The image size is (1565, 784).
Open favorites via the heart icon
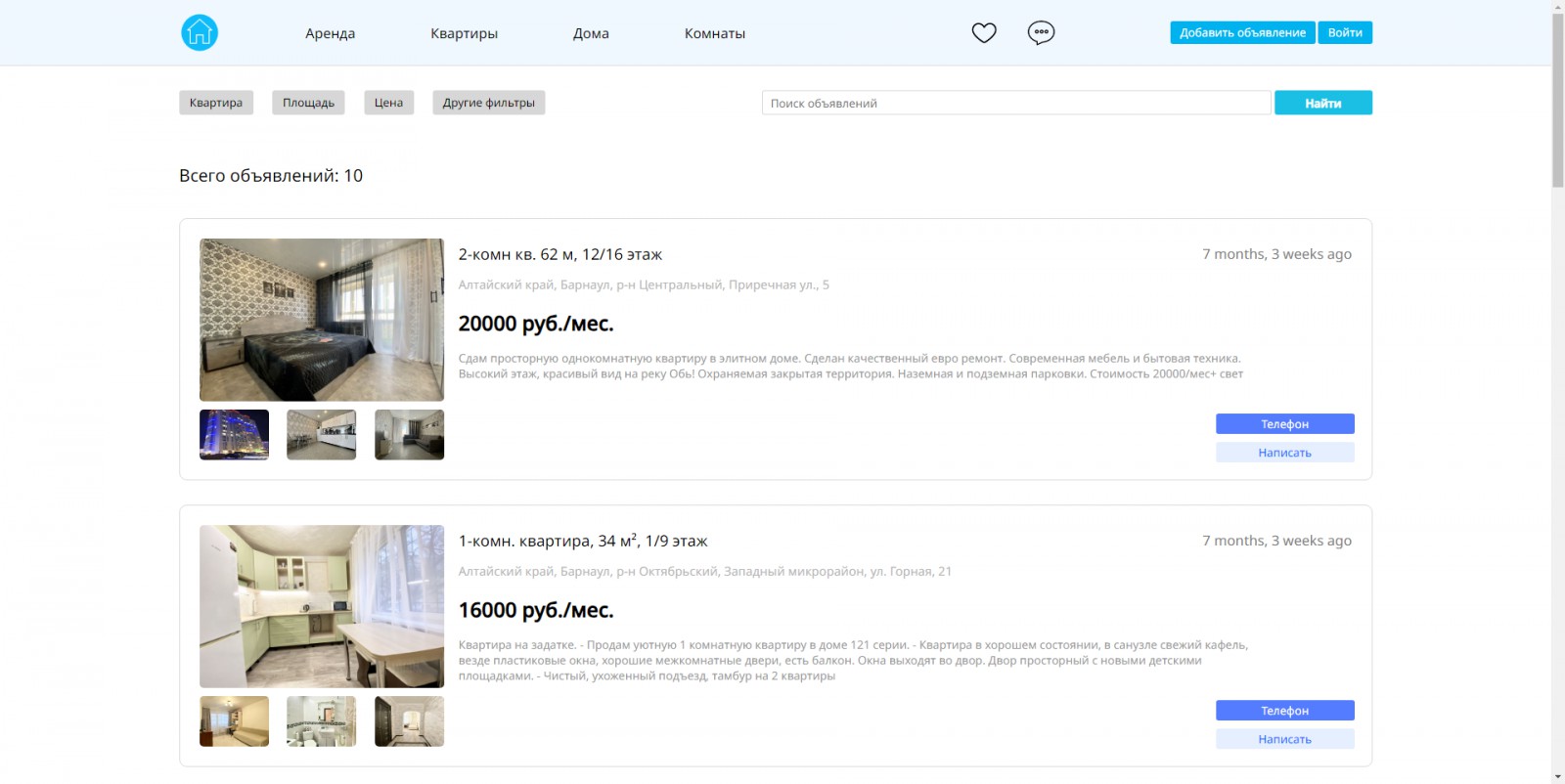click(x=984, y=32)
